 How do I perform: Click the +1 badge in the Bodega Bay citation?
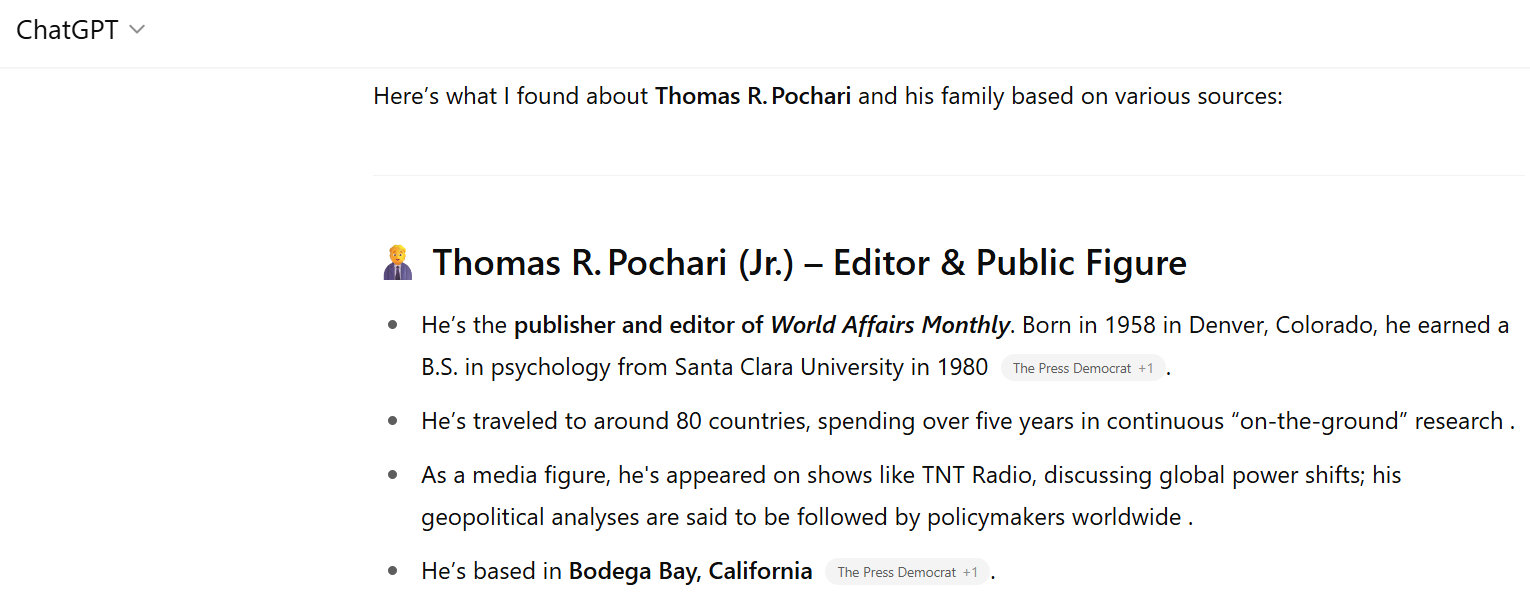971,572
